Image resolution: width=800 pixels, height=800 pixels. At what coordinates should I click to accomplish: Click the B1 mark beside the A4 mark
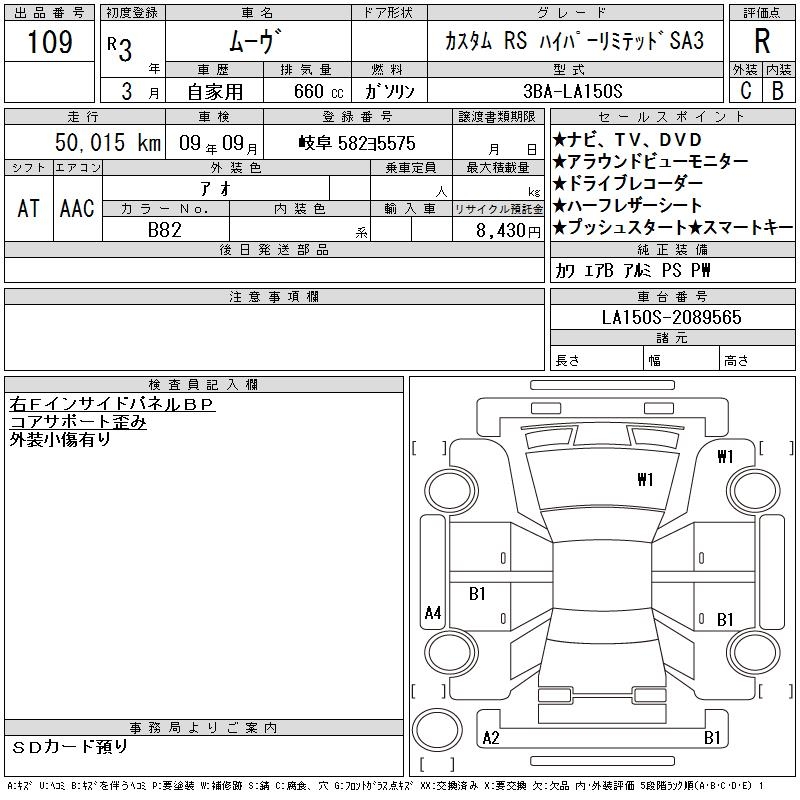(x=477, y=594)
